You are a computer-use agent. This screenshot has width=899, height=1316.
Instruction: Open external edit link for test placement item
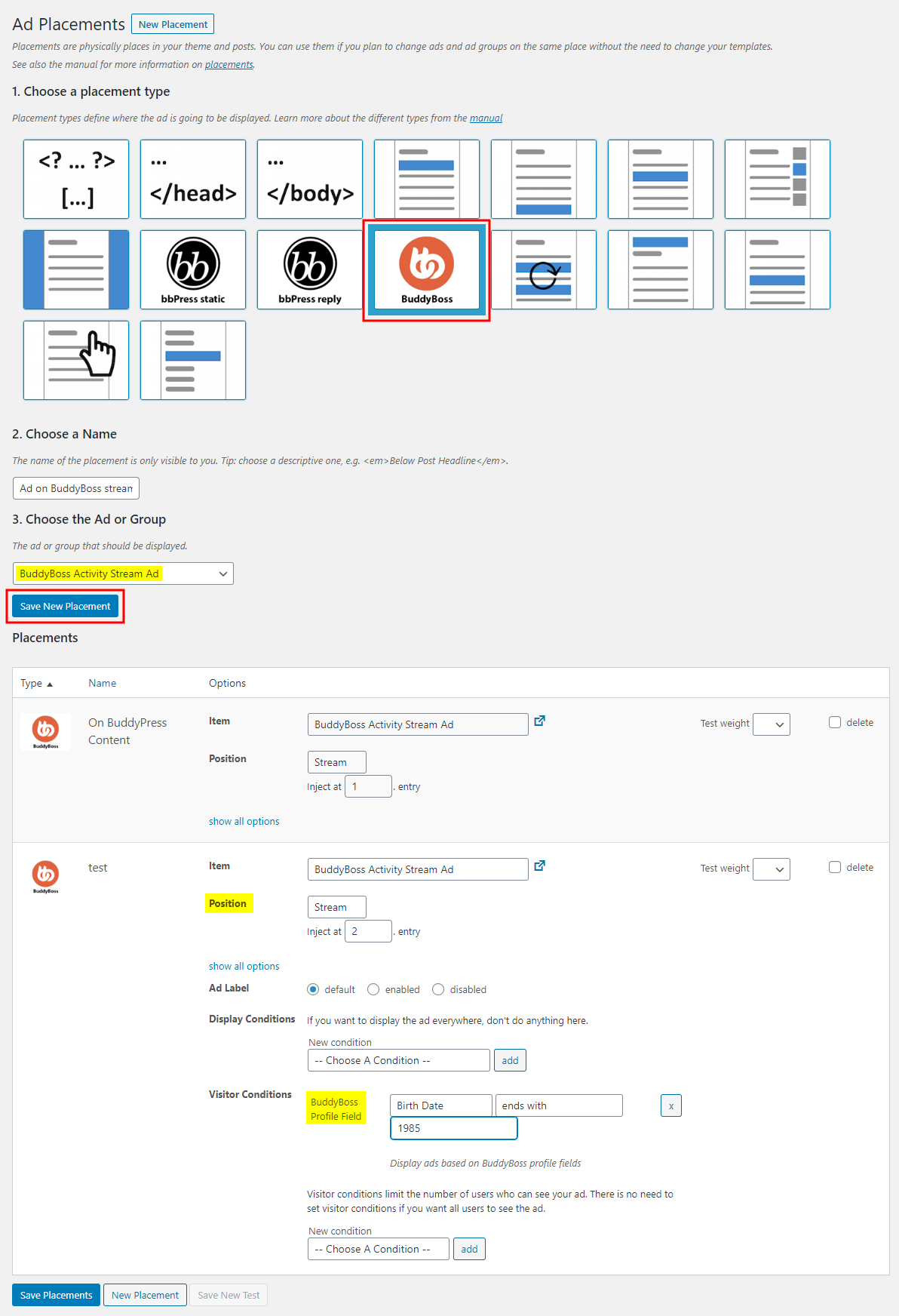tap(539, 866)
